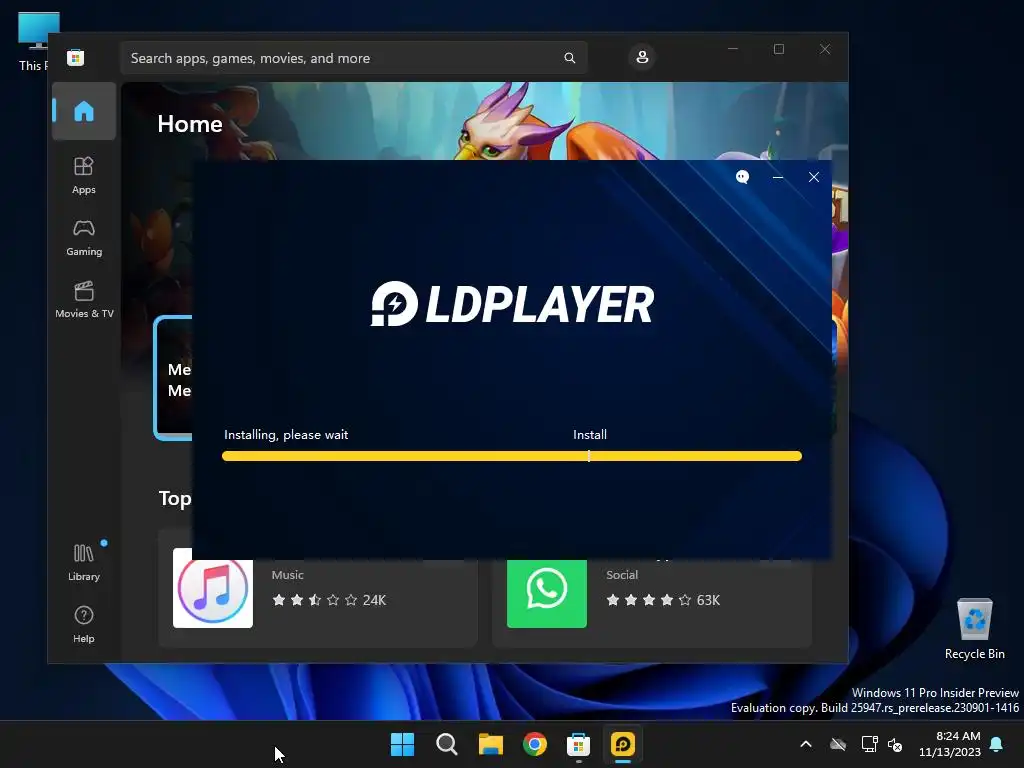Select the Recycle Bin desktop icon
The width and height of the screenshot is (1024, 768).
pyautogui.click(x=974, y=629)
